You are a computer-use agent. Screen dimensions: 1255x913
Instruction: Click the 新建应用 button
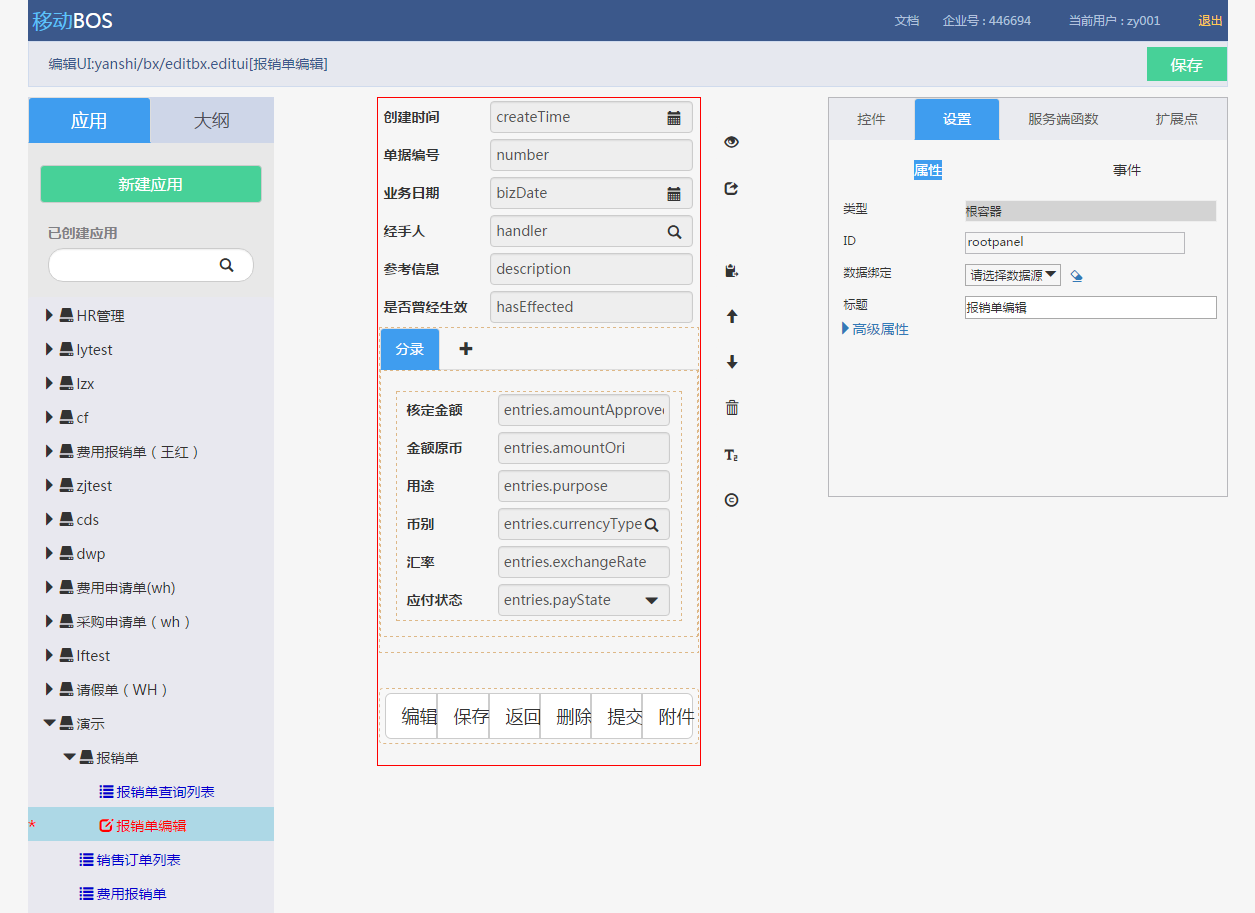point(151,184)
